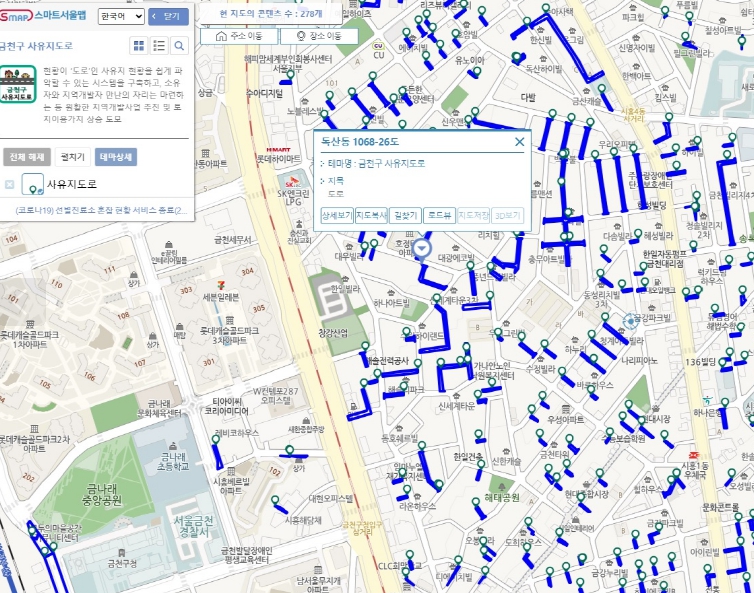The width and height of the screenshot is (754, 593).
Task: Toggle the 사유지도로 layer checkbox
Action: pos(10,185)
